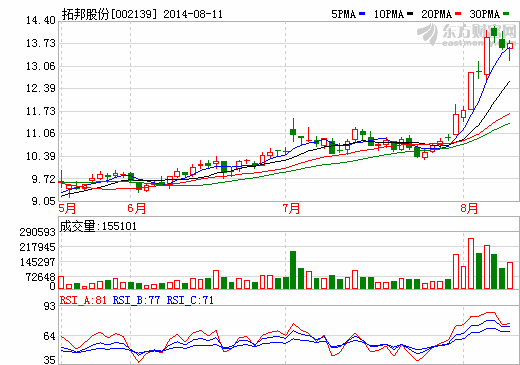Viewport: 520px width, 365px height.
Task: Click the green 30PMA legend color marker
Action: 506,14
